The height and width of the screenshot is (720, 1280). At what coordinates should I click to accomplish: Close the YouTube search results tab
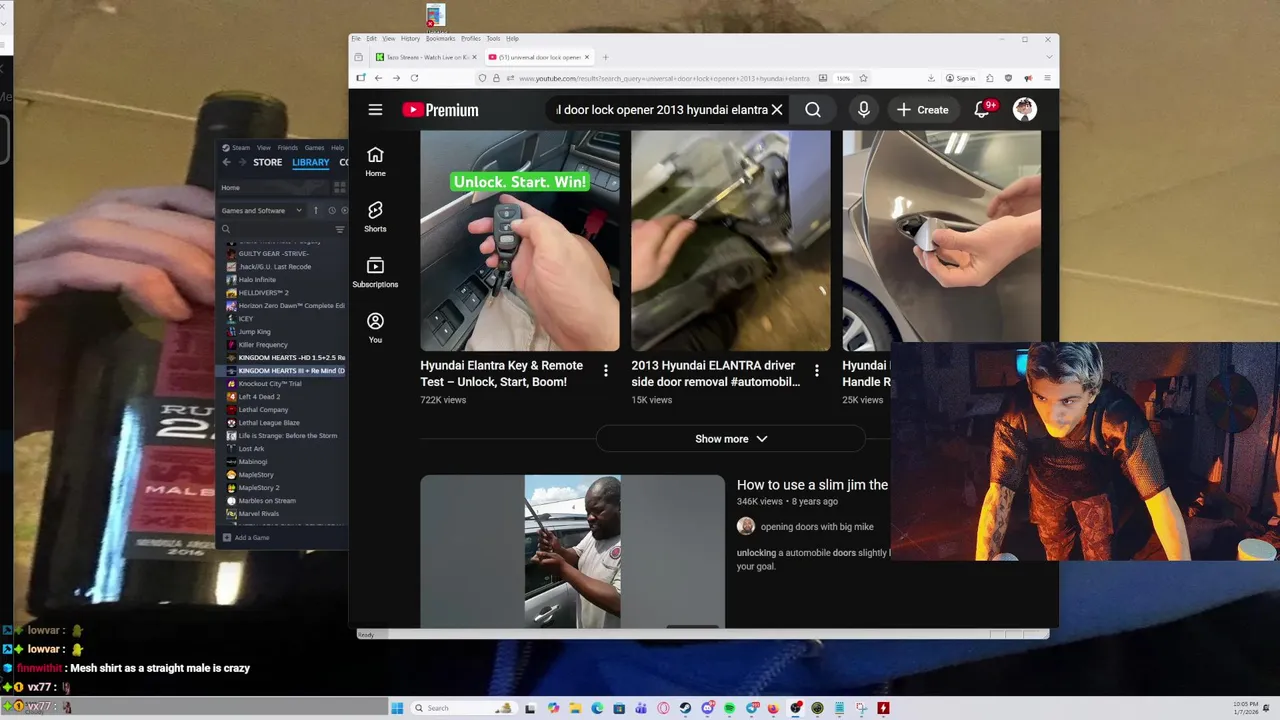(x=587, y=57)
